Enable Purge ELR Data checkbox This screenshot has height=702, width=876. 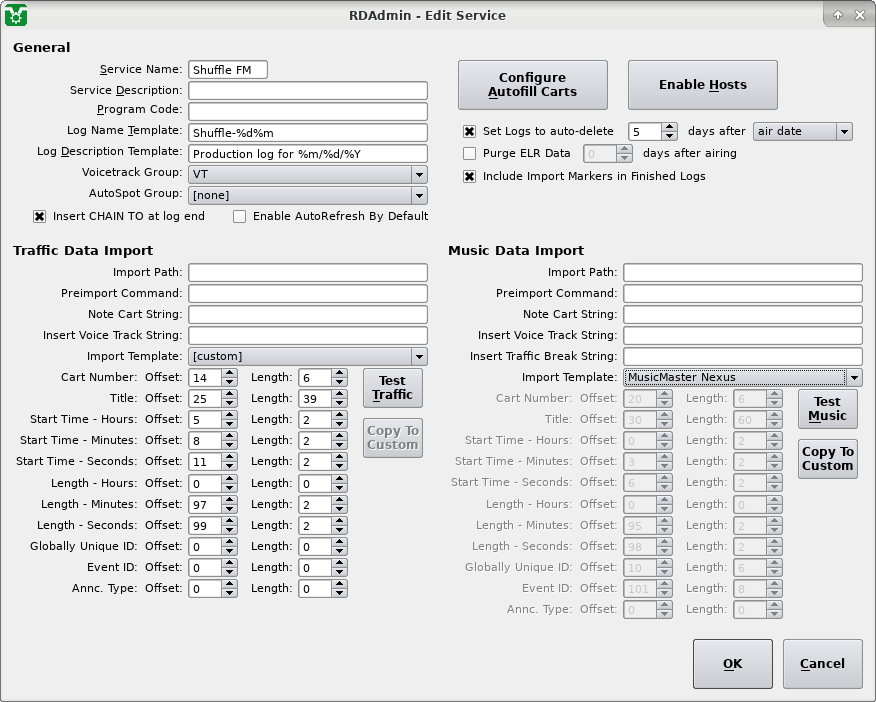click(x=470, y=154)
